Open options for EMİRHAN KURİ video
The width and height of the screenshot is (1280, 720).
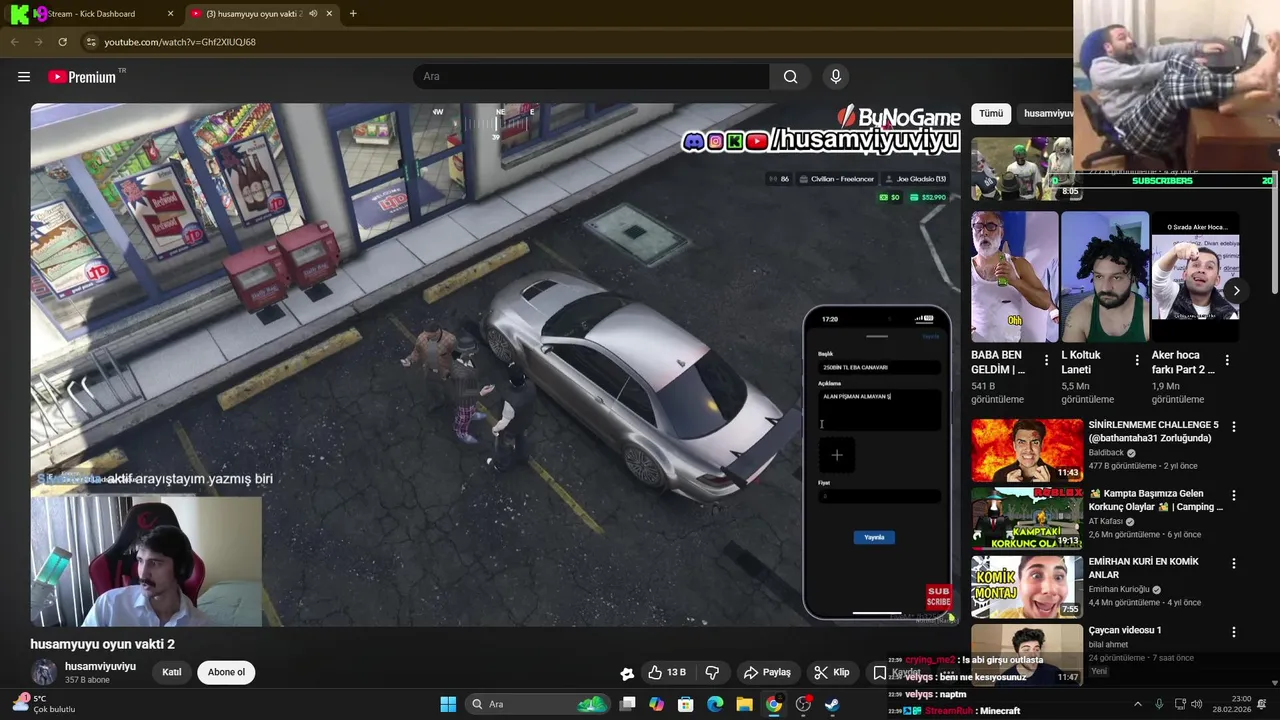pos(1234,563)
